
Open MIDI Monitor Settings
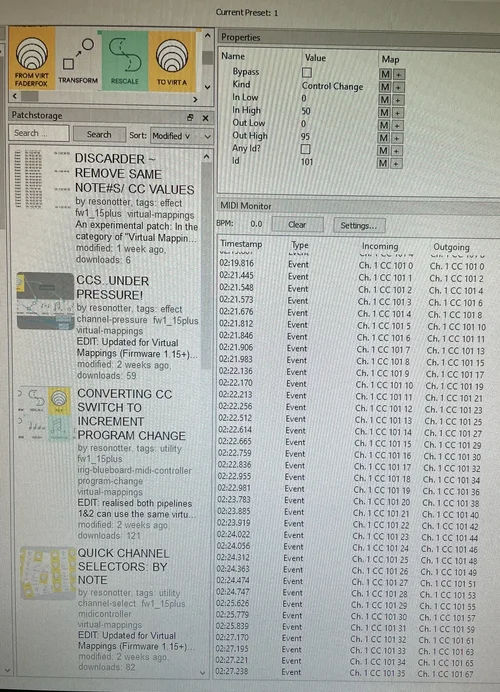coord(359,226)
